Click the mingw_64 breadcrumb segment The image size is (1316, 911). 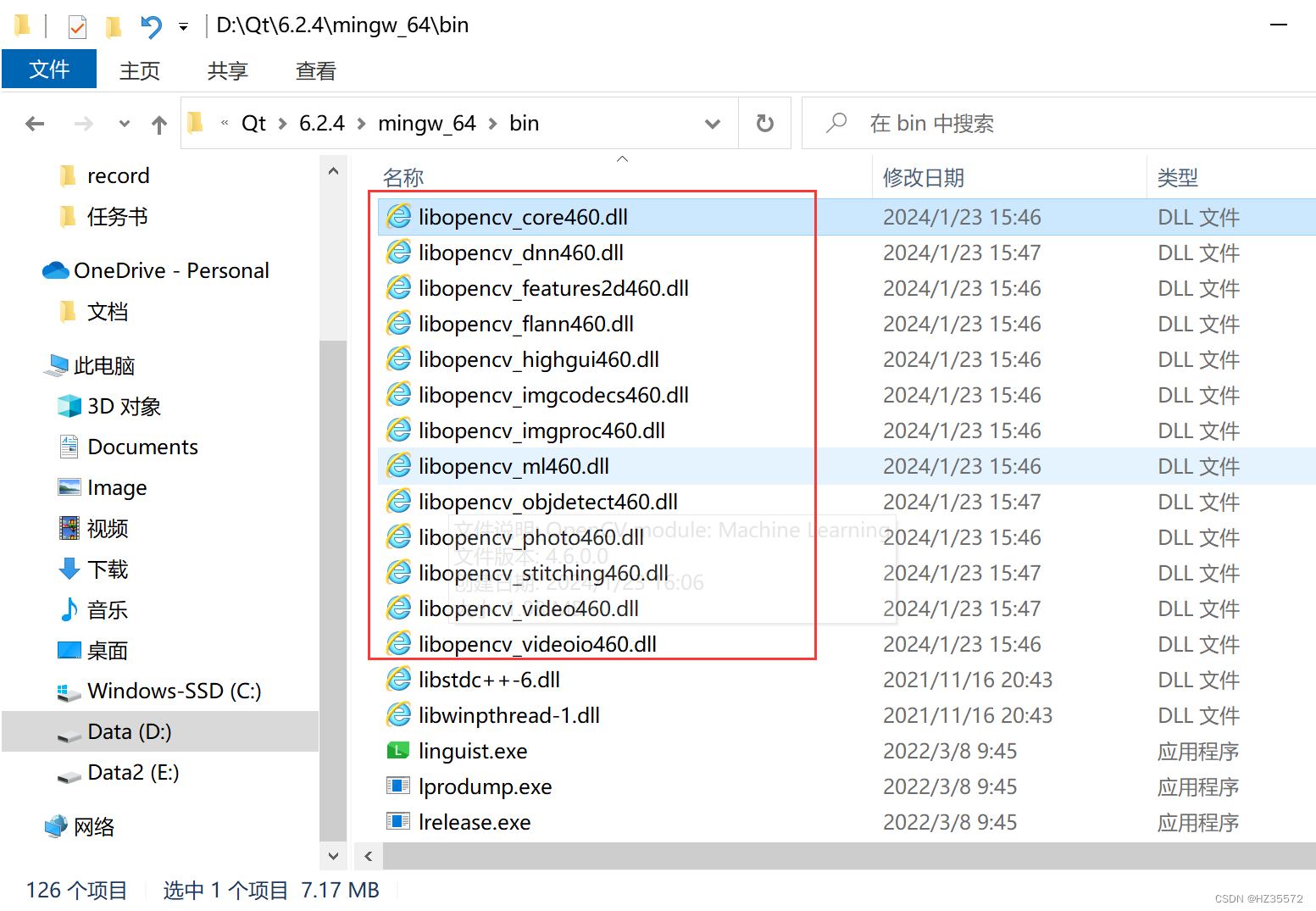tap(427, 124)
